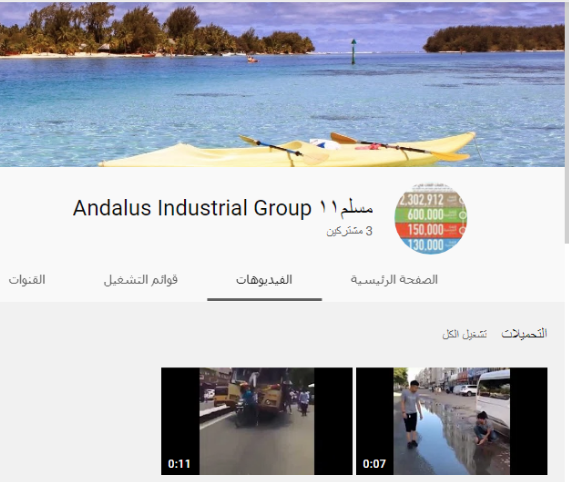Go to the القنوات (Channels) tab
The width and height of the screenshot is (569, 482).
(27, 280)
